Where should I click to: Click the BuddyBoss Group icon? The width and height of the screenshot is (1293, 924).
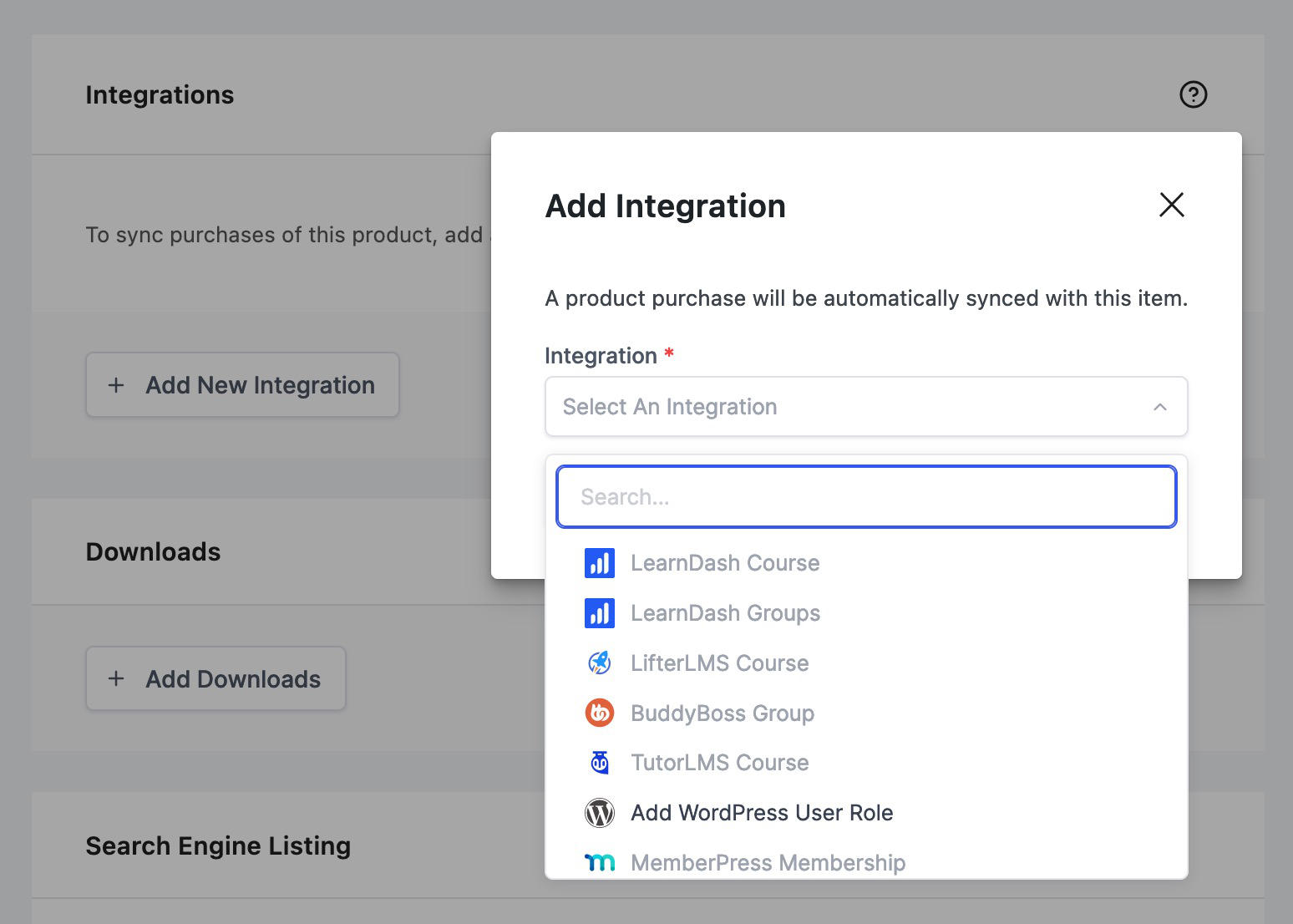click(599, 713)
